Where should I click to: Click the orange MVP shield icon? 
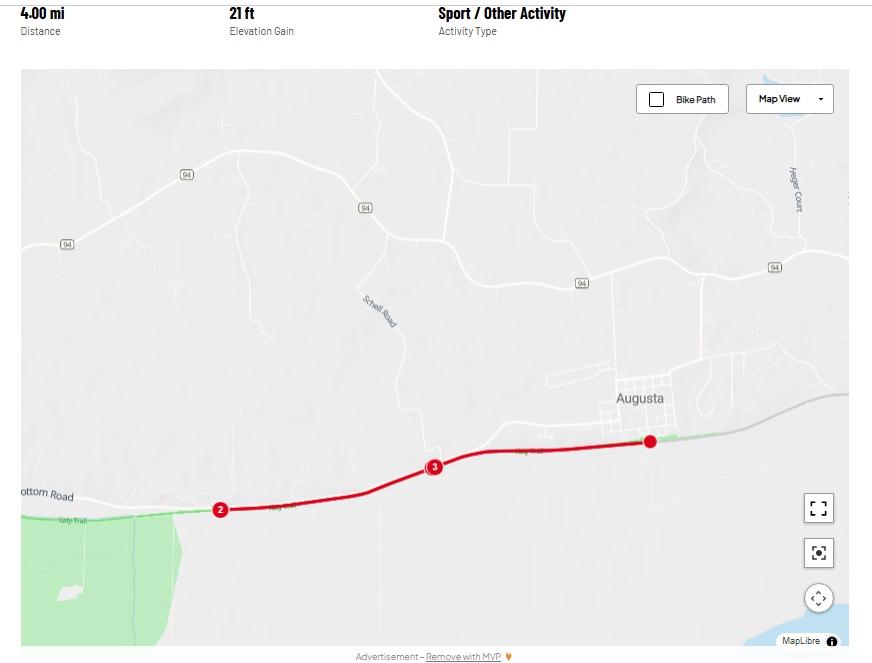coord(508,657)
